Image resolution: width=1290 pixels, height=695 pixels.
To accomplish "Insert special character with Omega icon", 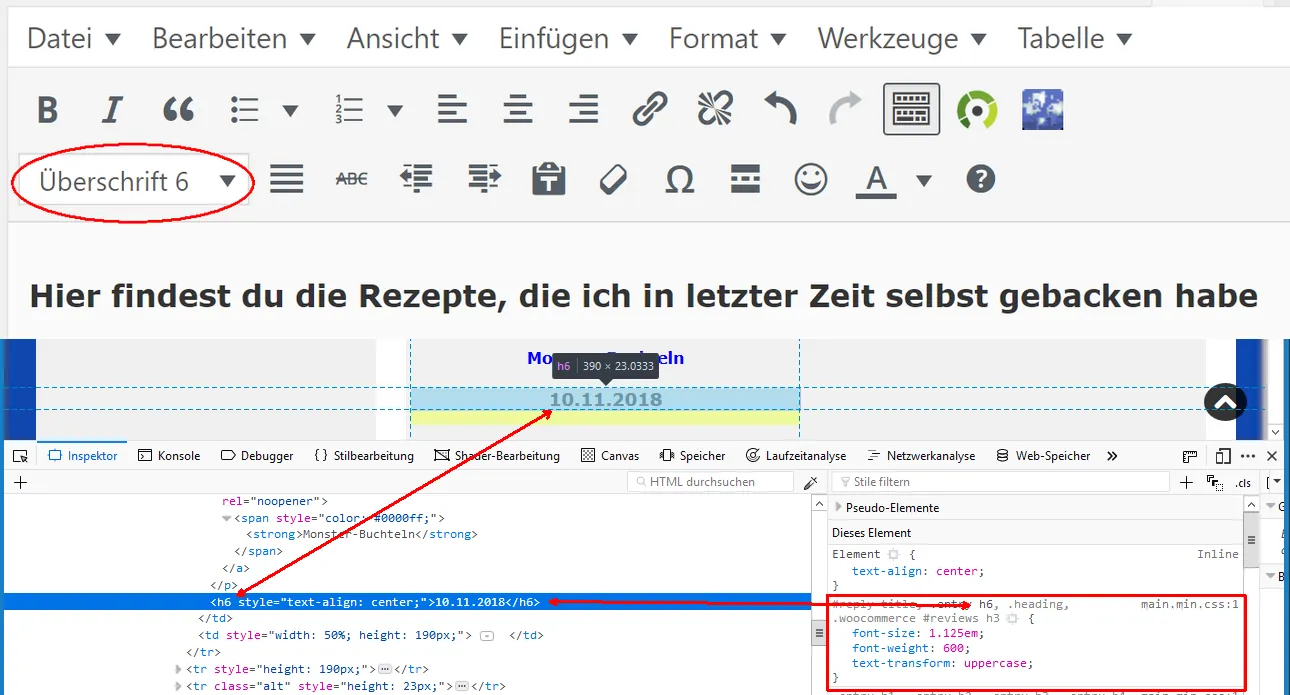I will click(x=680, y=180).
